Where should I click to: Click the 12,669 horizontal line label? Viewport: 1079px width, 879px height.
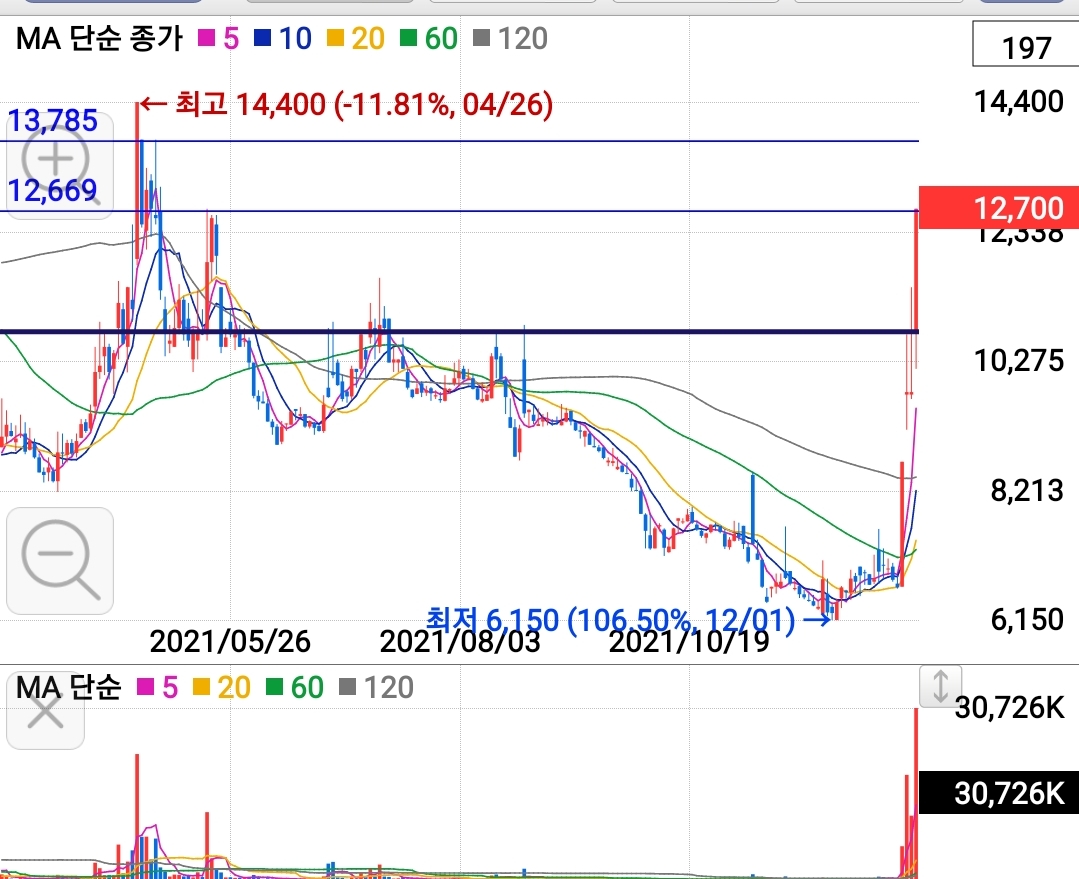pos(52,191)
